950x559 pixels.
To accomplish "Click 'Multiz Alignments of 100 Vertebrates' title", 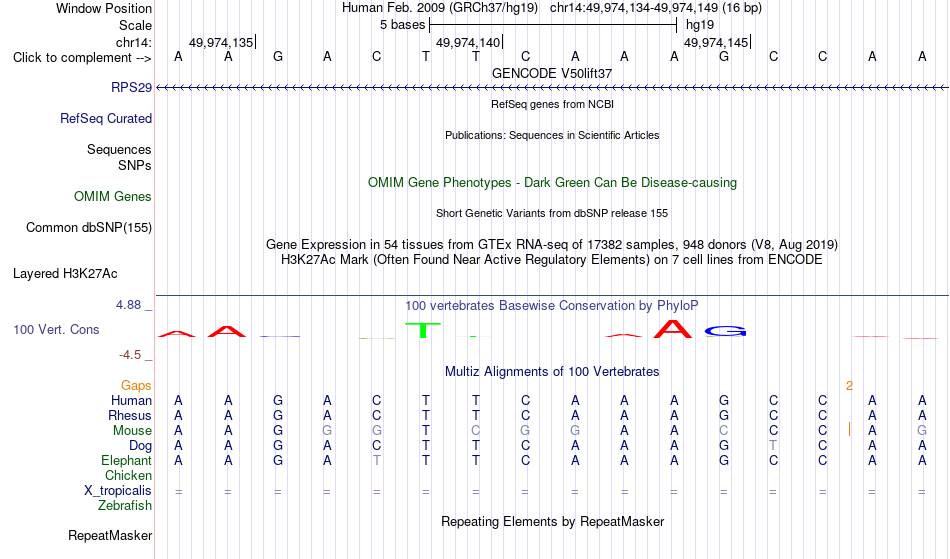I will [x=552, y=372].
